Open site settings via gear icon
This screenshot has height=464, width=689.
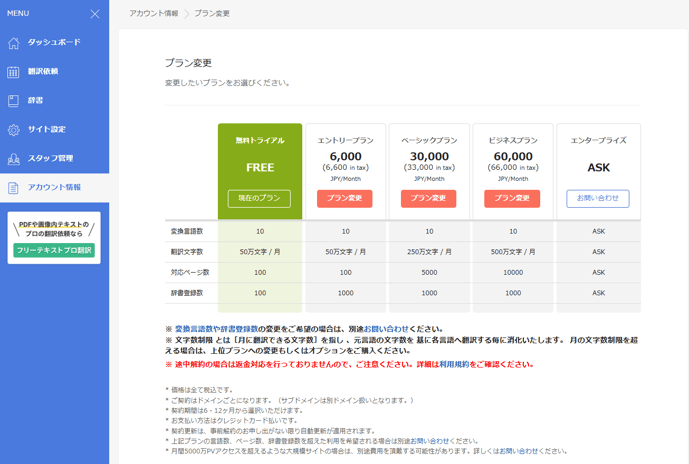click(14, 130)
